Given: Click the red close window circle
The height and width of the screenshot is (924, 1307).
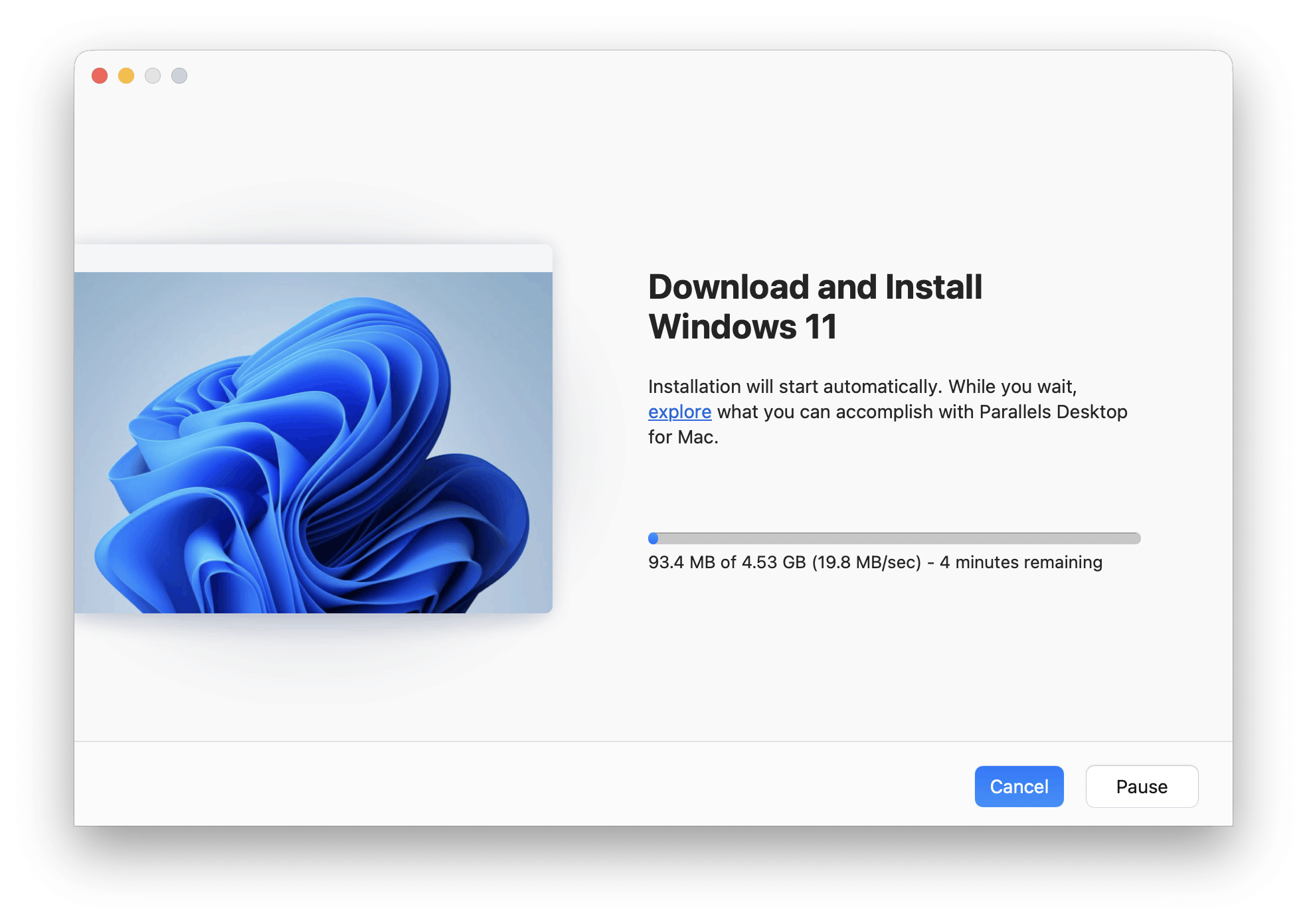Looking at the screenshot, I should [x=100, y=76].
